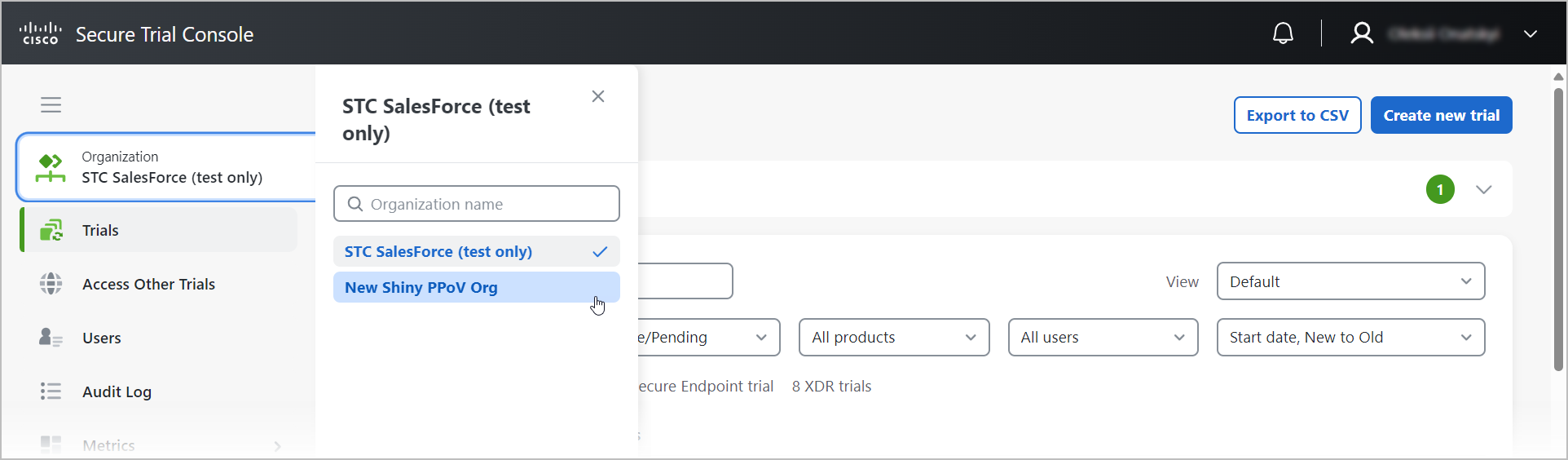Open the All users filter
Image resolution: width=1568 pixels, height=460 pixels.
click(1103, 337)
